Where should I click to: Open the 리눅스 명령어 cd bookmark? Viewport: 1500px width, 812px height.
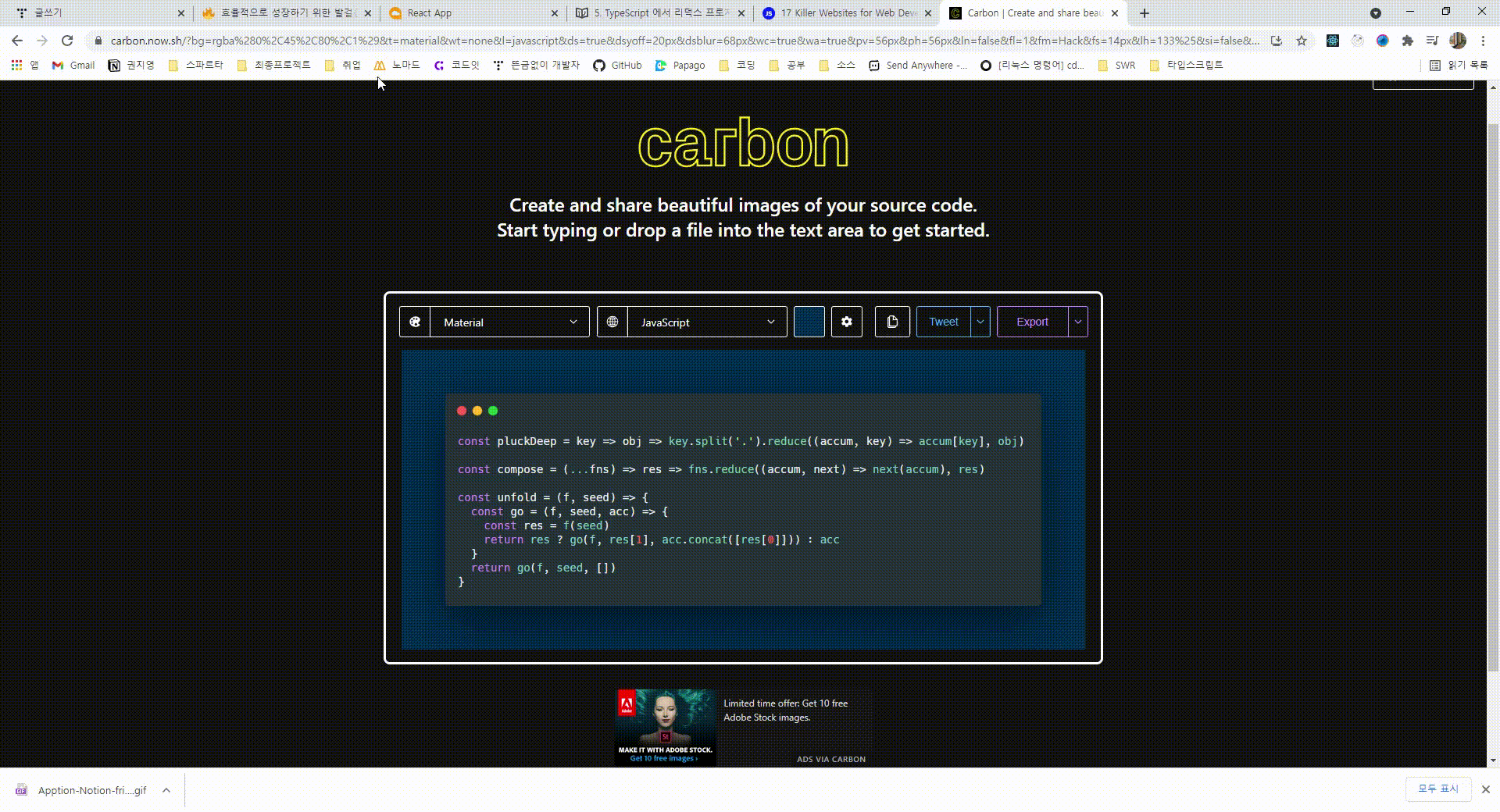[1032, 66]
